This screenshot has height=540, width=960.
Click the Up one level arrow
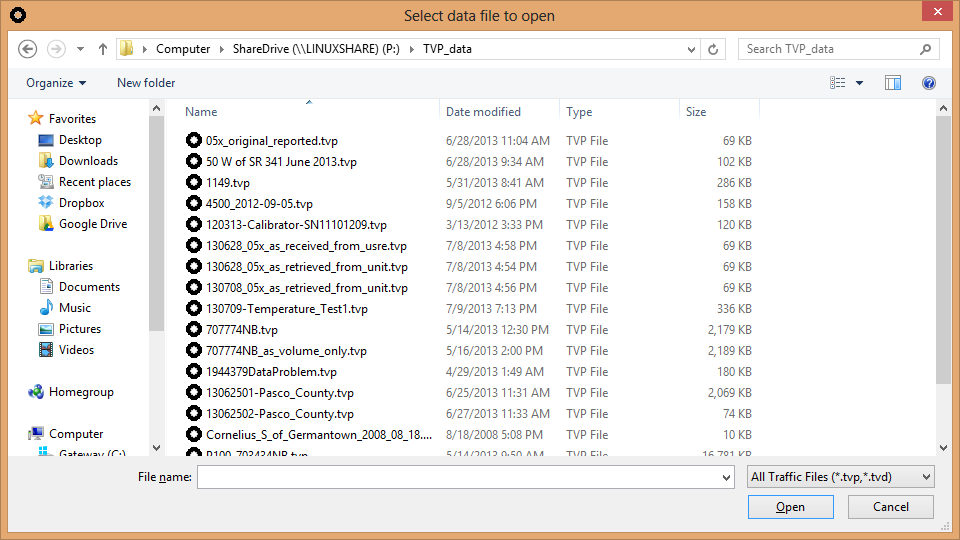(x=103, y=49)
